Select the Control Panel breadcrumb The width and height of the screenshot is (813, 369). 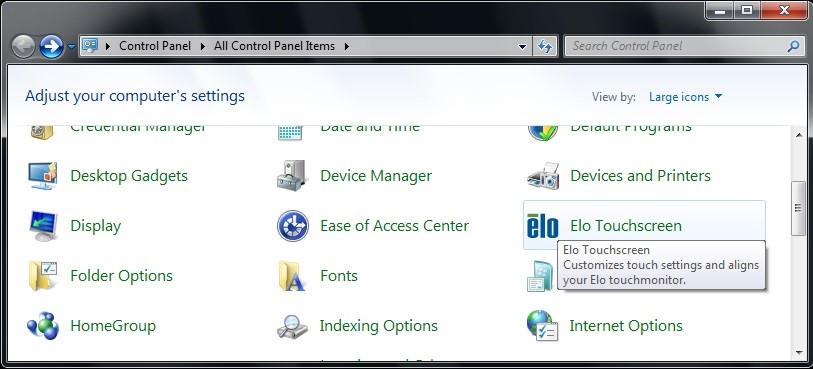pyautogui.click(x=155, y=46)
